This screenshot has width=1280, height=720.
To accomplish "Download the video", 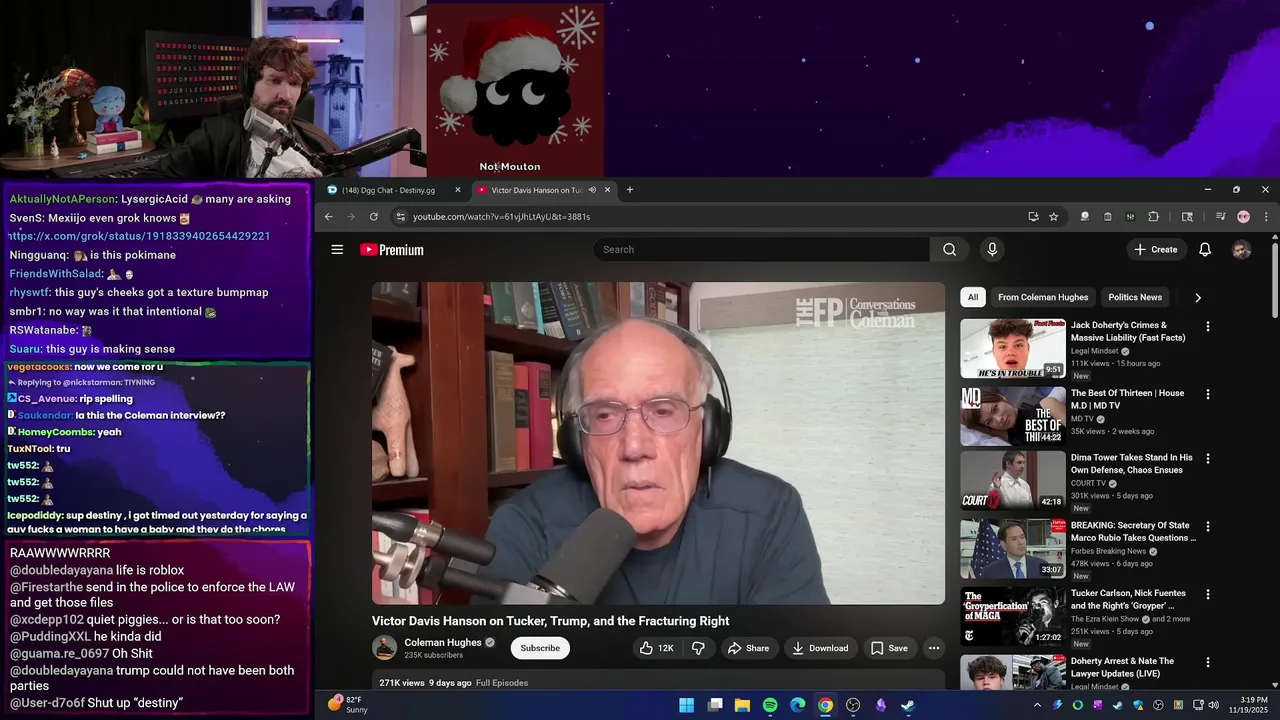I will [x=820, y=648].
